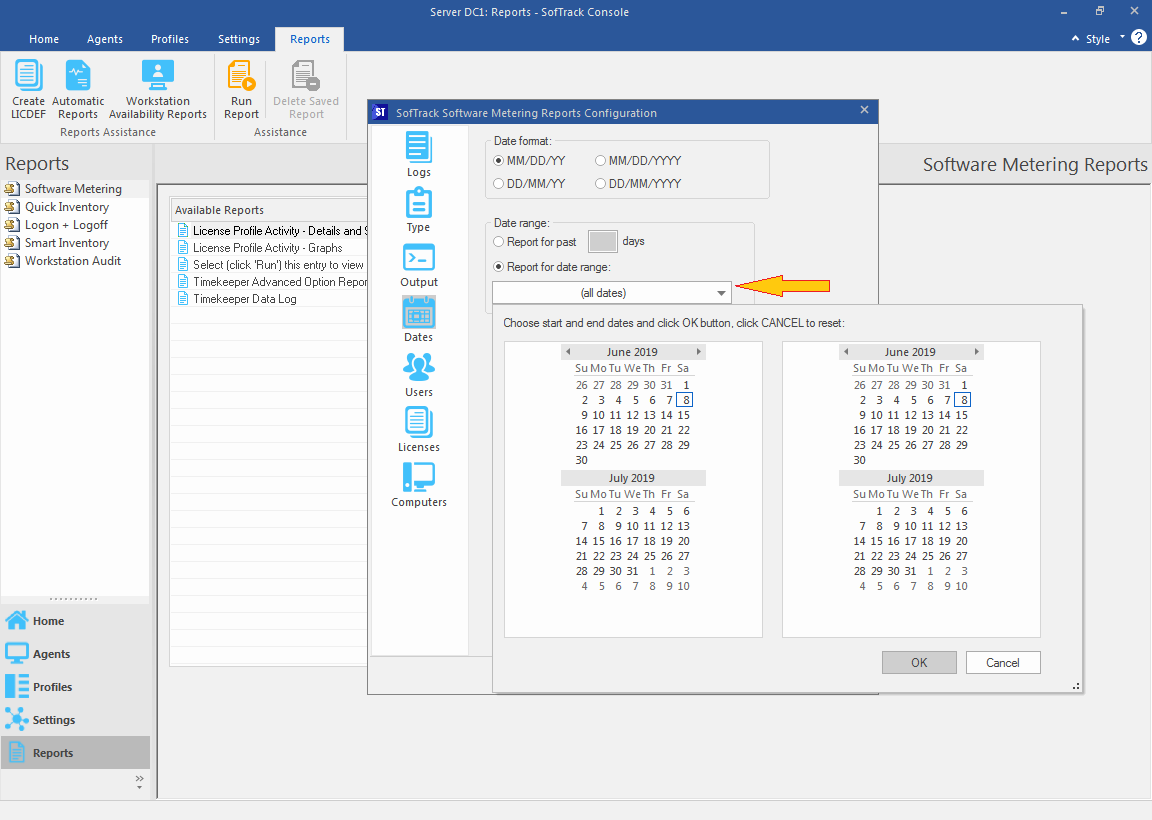Click the Available Reports column header

269,210
